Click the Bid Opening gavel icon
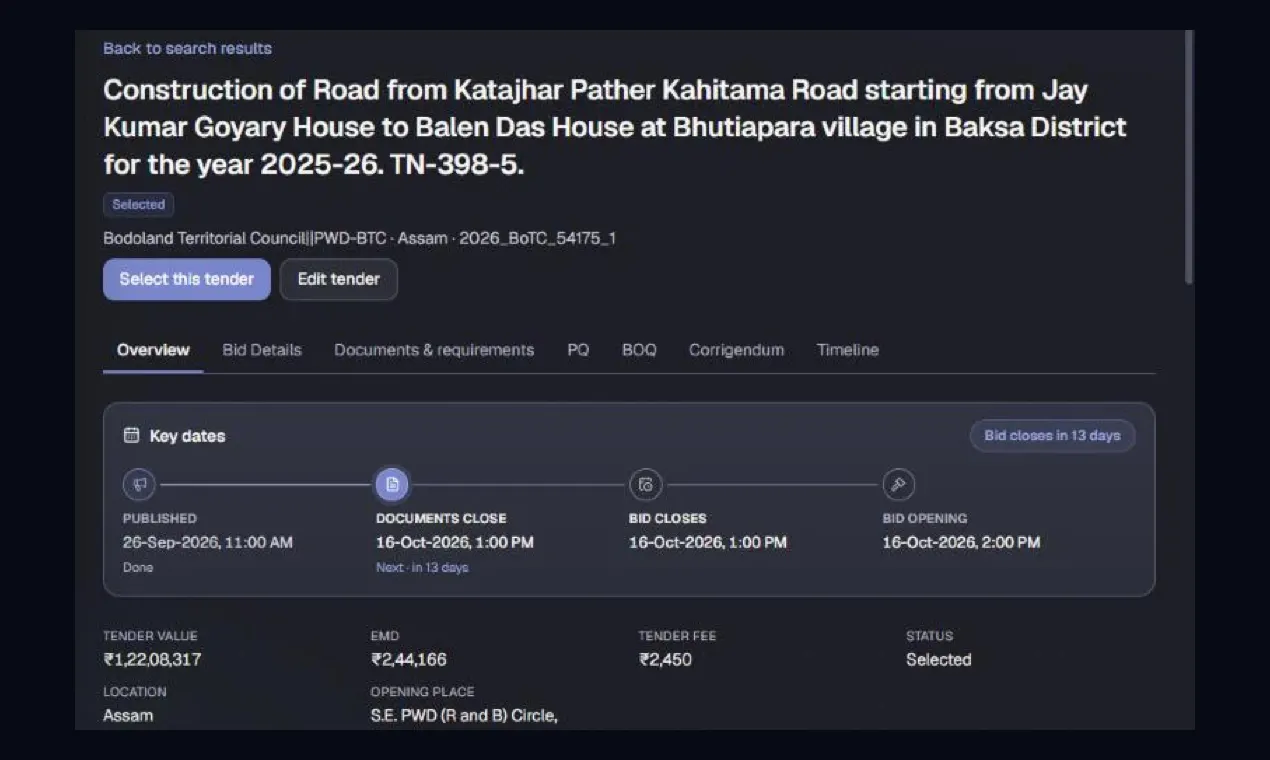Viewport: 1270px width, 760px height. pyautogui.click(x=898, y=485)
